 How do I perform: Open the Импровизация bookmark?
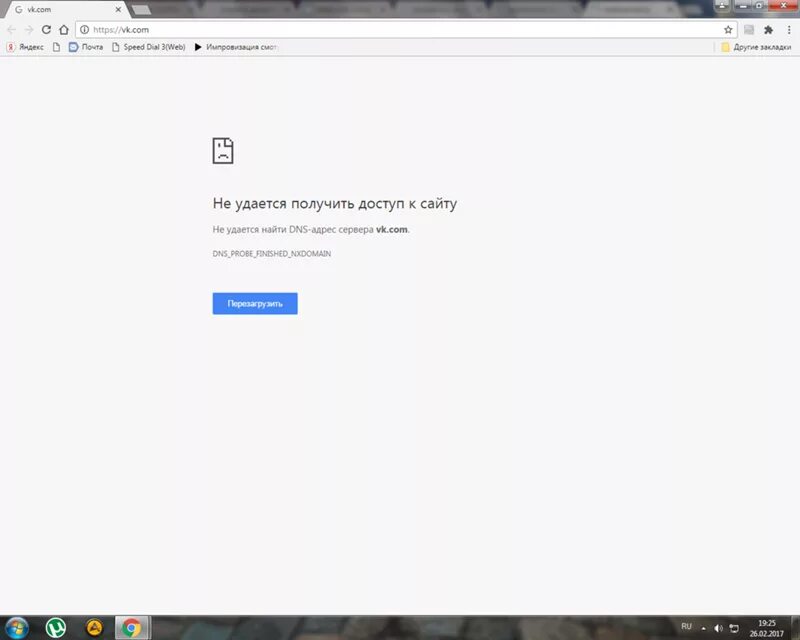click(x=235, y=47)
